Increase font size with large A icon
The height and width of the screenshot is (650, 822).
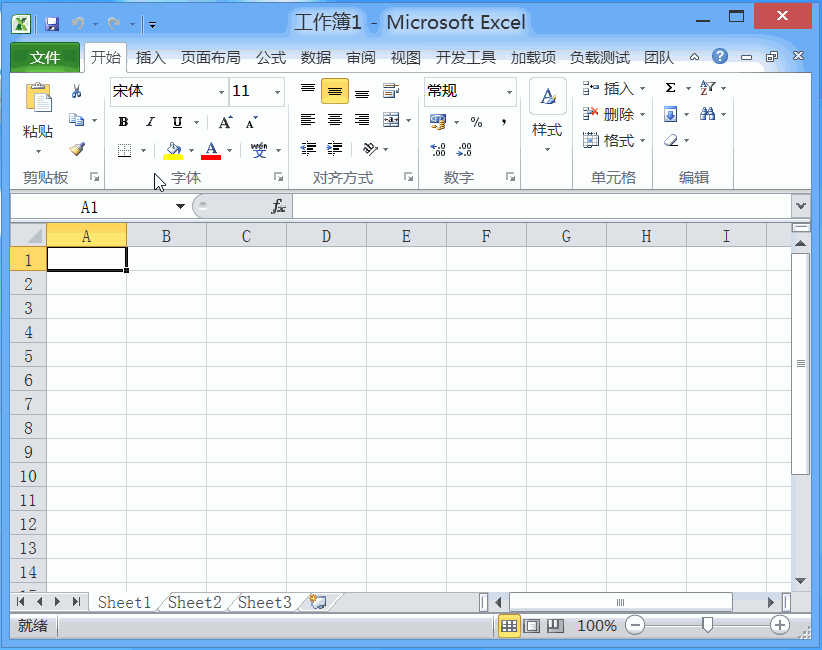pos(225,123)
